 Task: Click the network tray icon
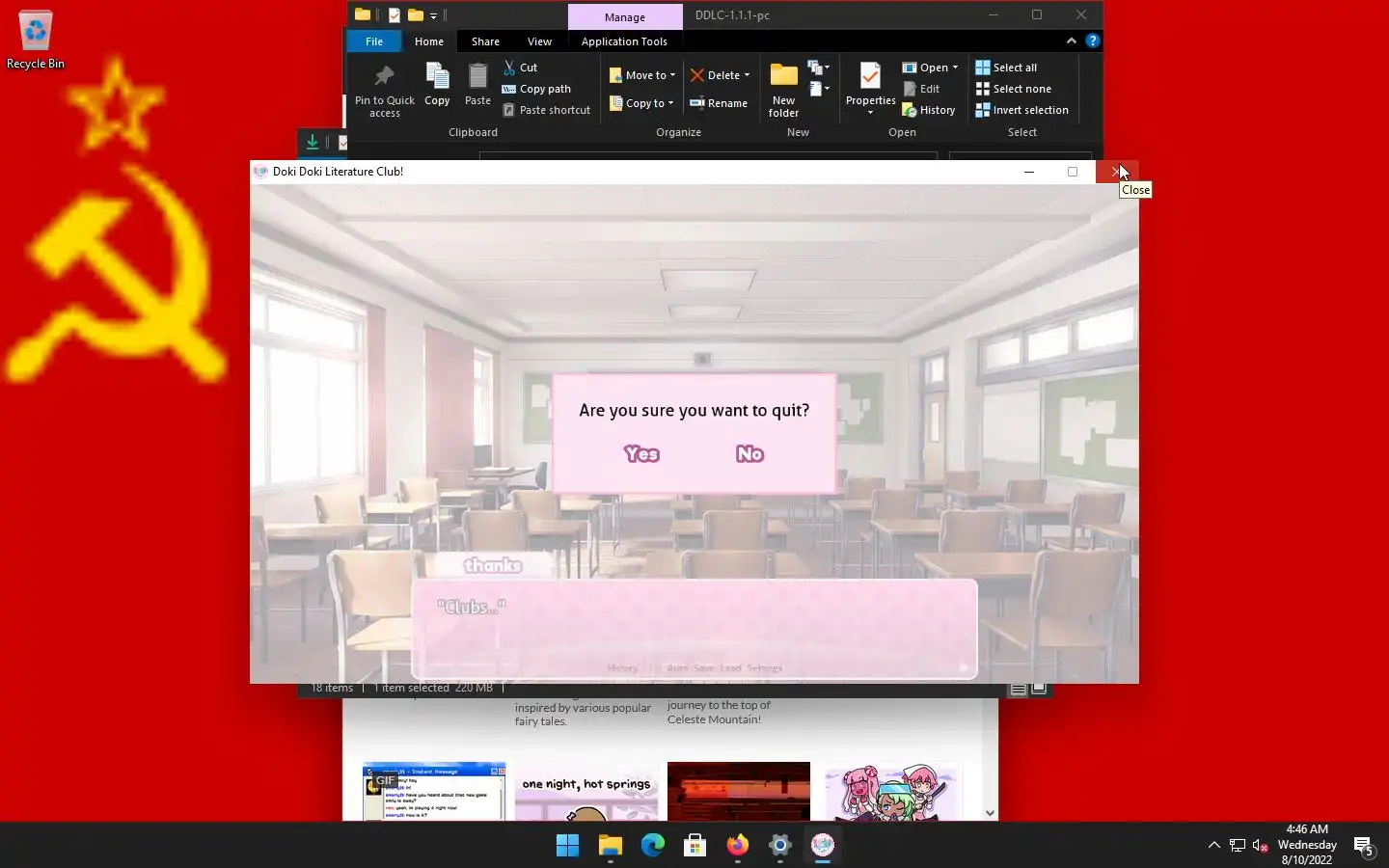click(1237, 846)
